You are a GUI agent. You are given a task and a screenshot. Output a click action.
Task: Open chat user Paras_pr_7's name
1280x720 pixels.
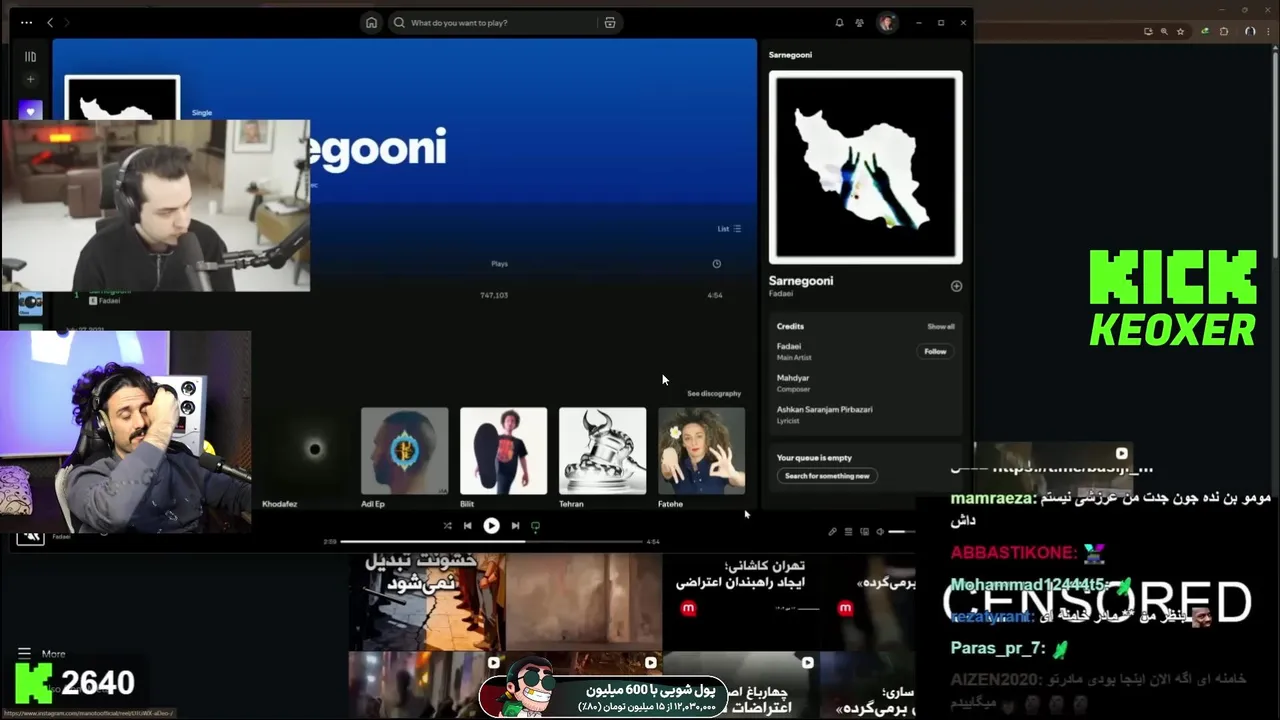point(998,648)
